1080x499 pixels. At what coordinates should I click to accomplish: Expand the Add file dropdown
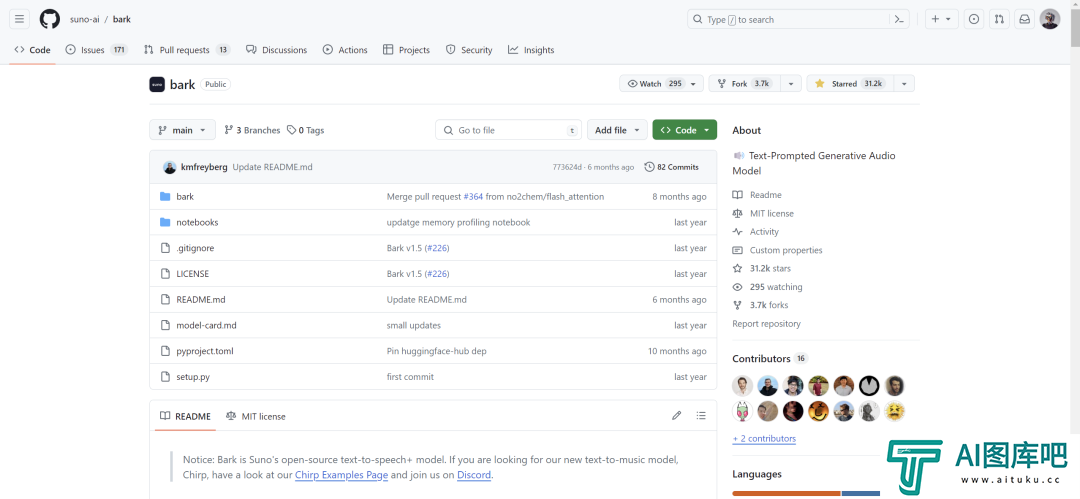[x=616, y=130]
